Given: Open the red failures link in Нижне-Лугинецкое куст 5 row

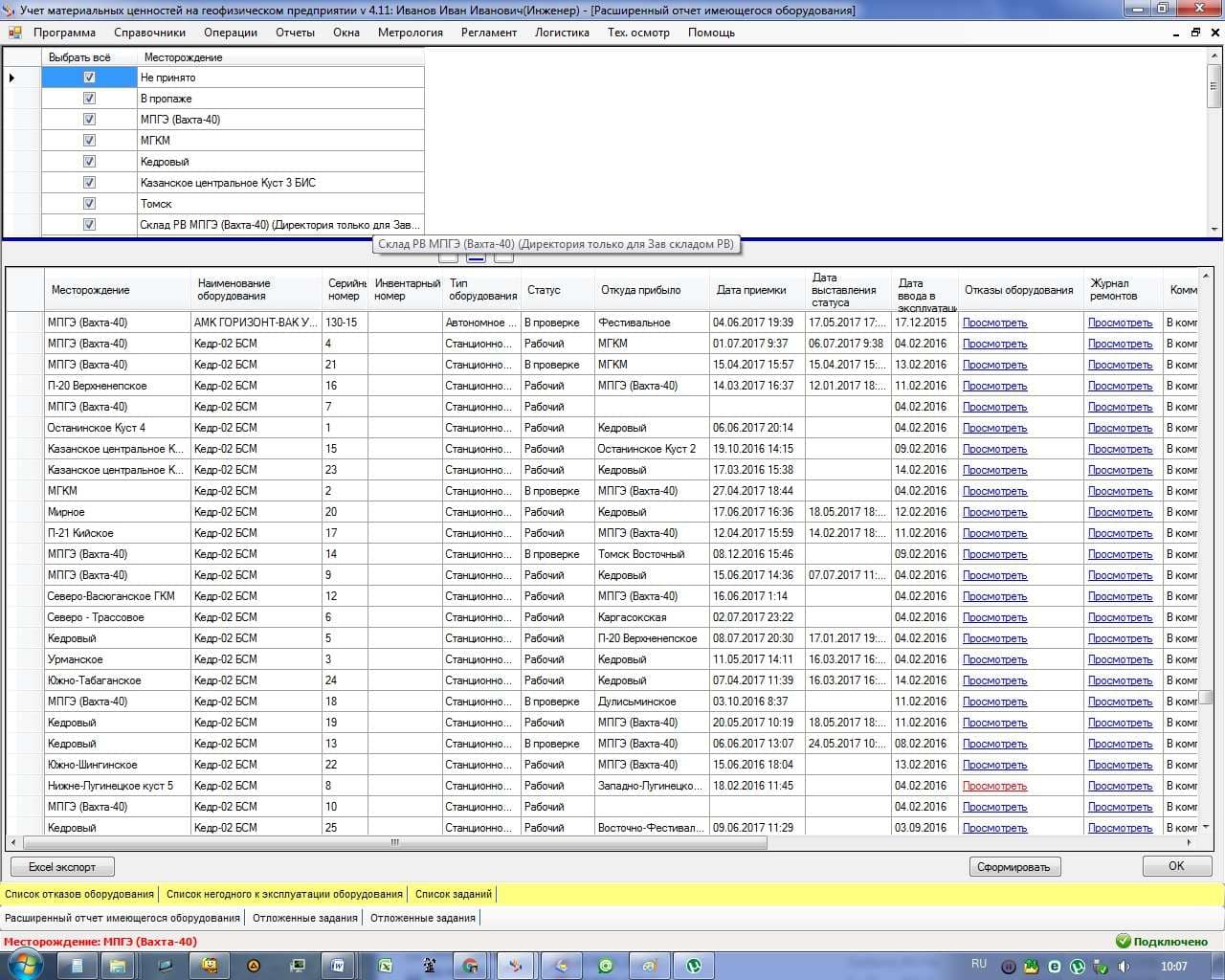Looking at the screenshot, I should (994, 786).
